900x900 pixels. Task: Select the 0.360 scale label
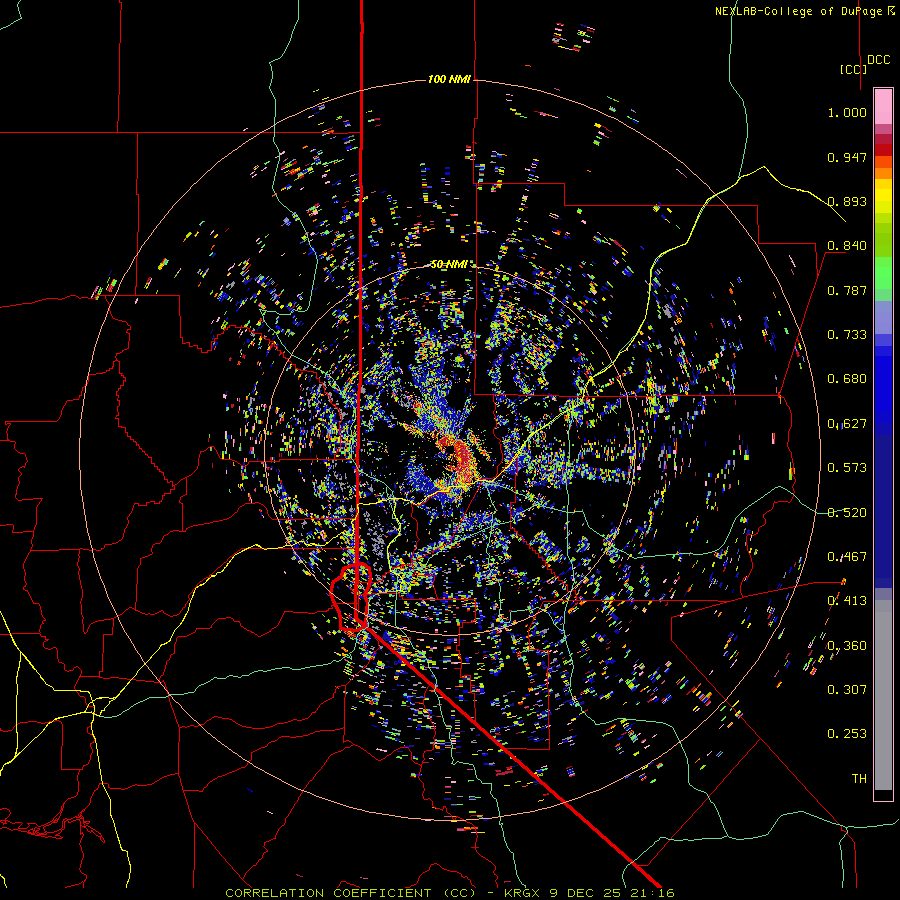[x=847, y=646]
